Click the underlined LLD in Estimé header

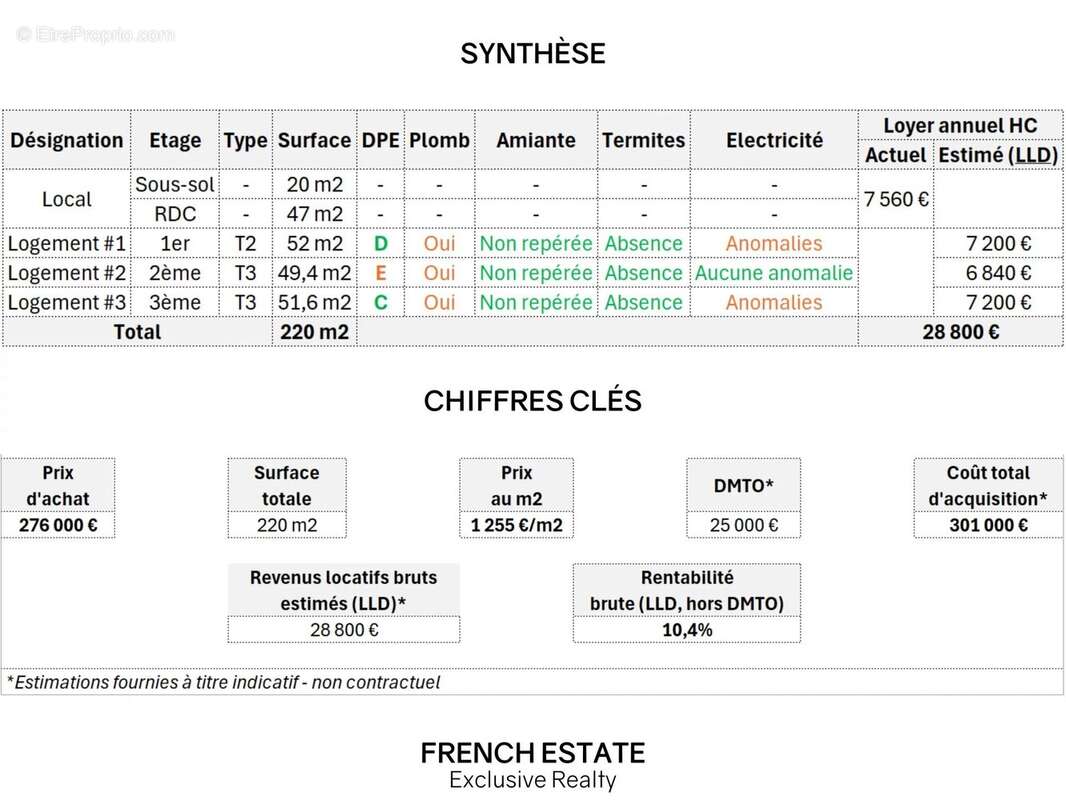pos(1032,155)
